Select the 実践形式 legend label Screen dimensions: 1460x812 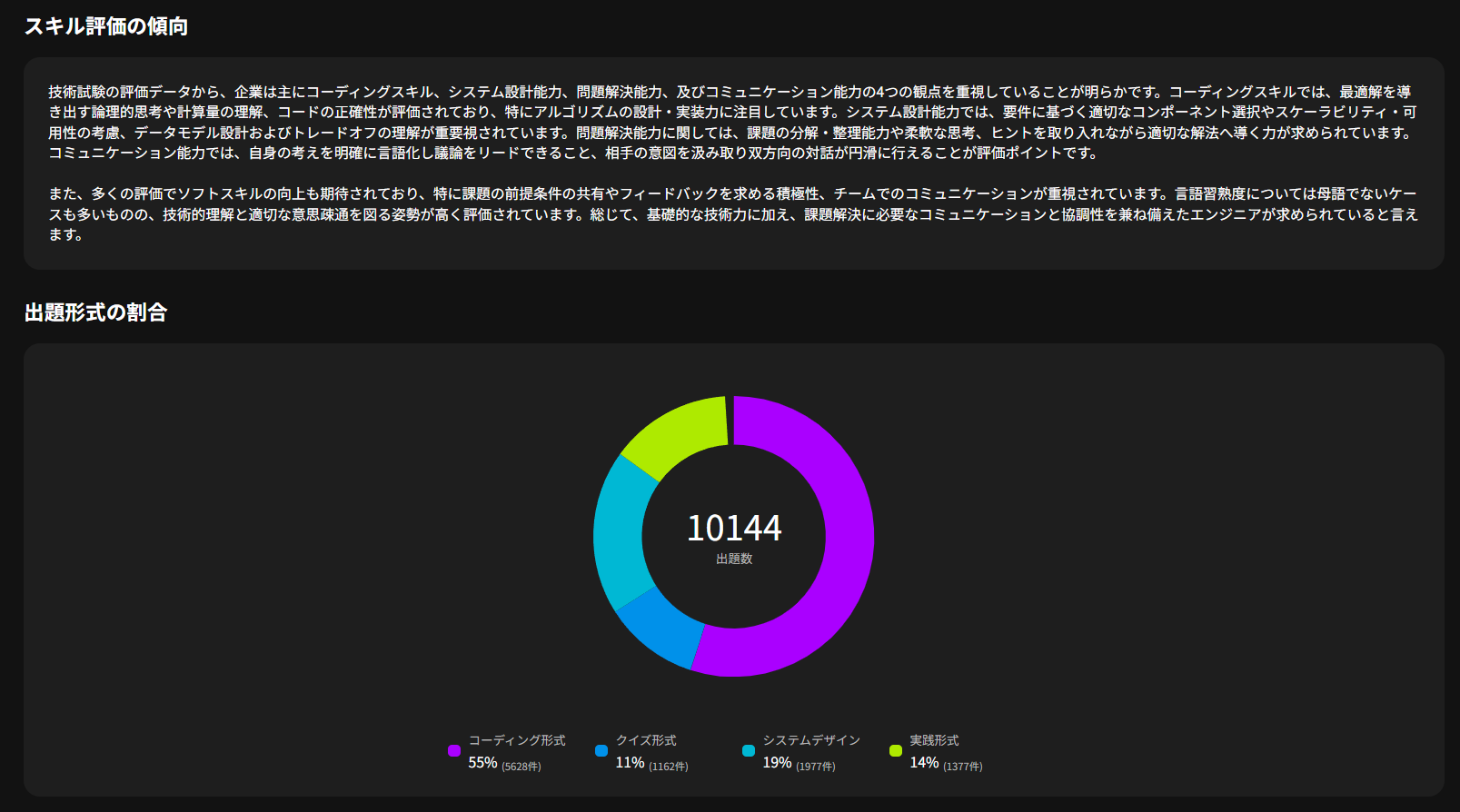[x=934, y=740]
